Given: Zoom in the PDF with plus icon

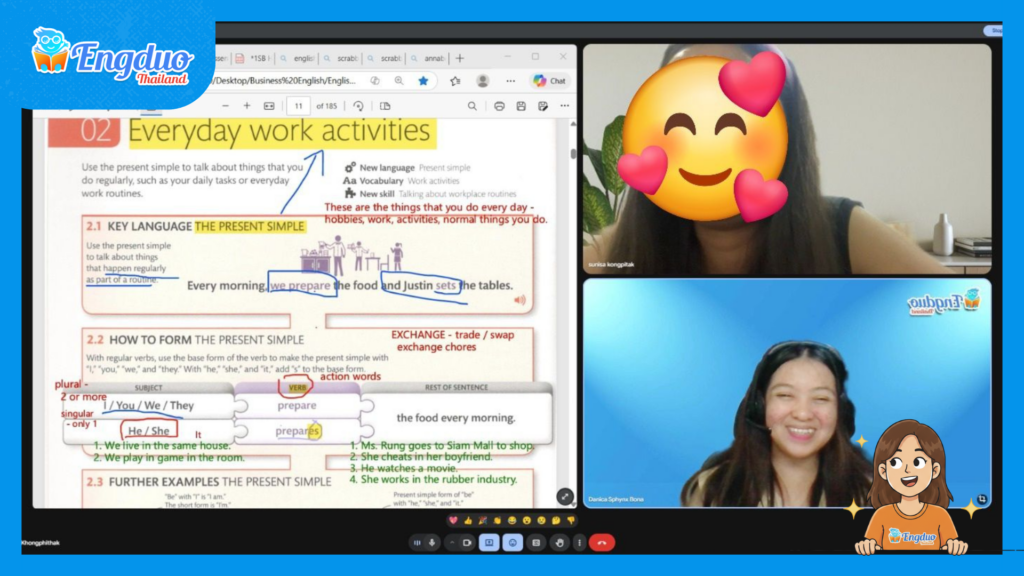Looking at the screenshot, I should coord(247,106).
